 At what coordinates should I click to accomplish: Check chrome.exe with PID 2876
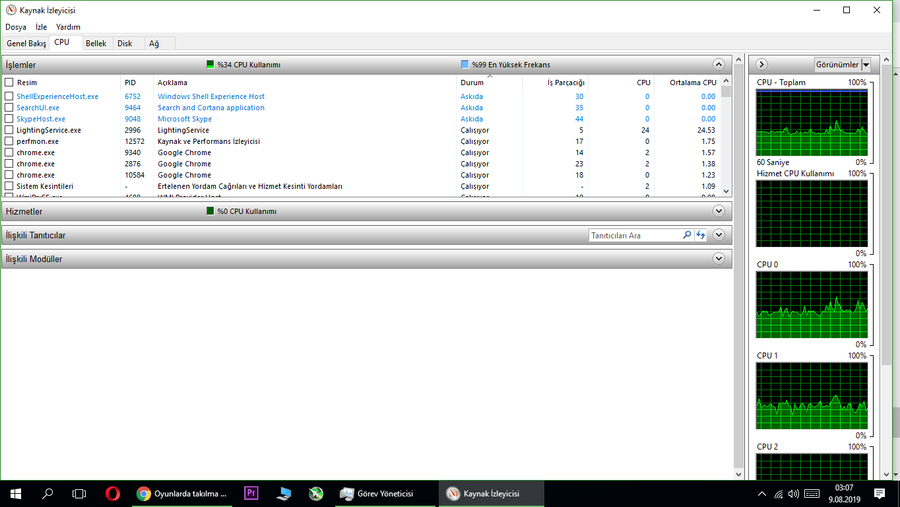pyautogui.click(x=9, y=164)
